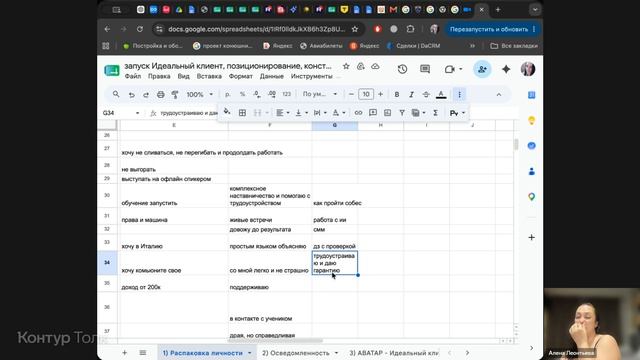Print the spreadsheet
The height and width of the screenshot is (360, 640).
(160, 95)
